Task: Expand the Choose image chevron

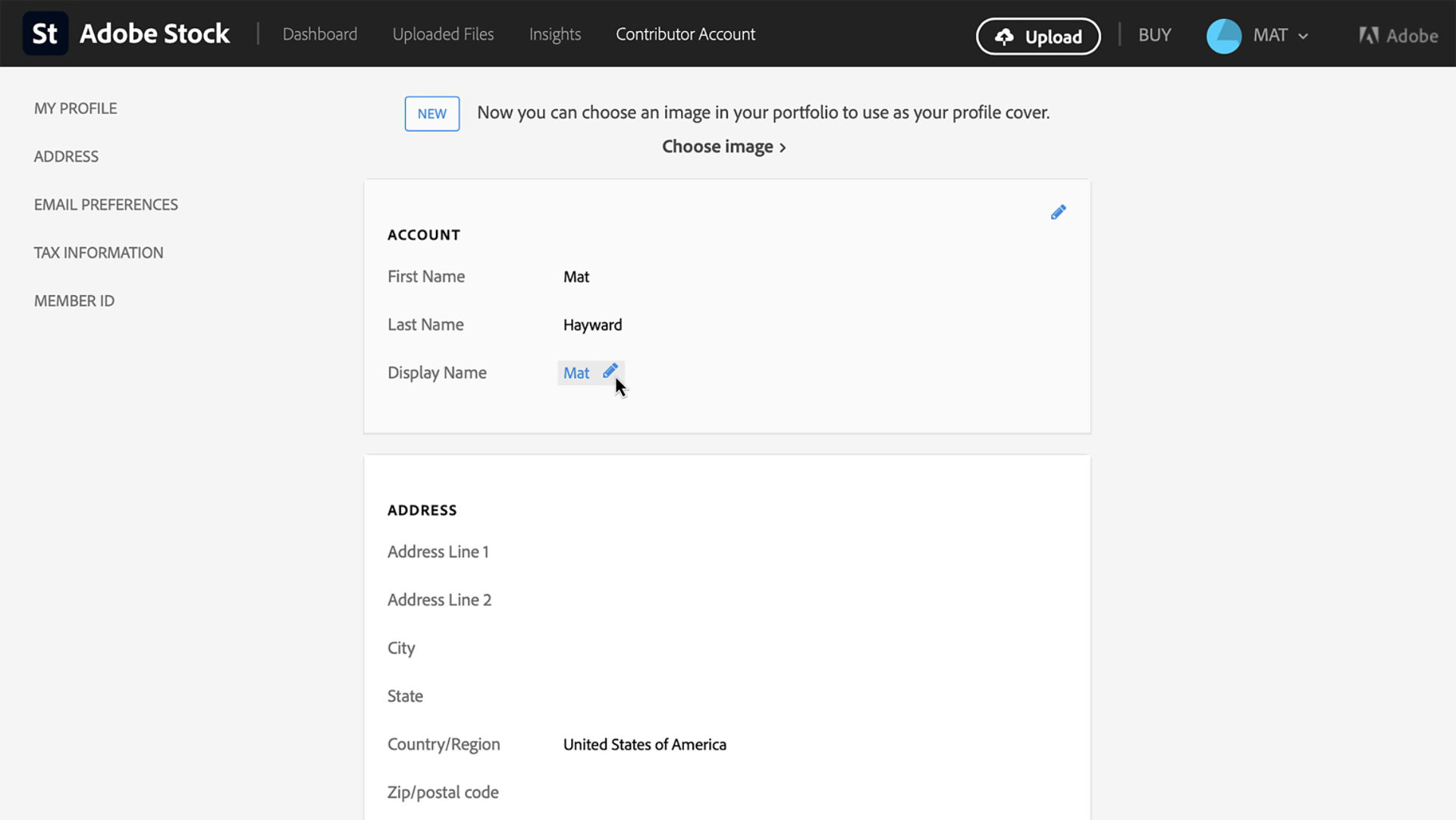Action: click(783, 146)
